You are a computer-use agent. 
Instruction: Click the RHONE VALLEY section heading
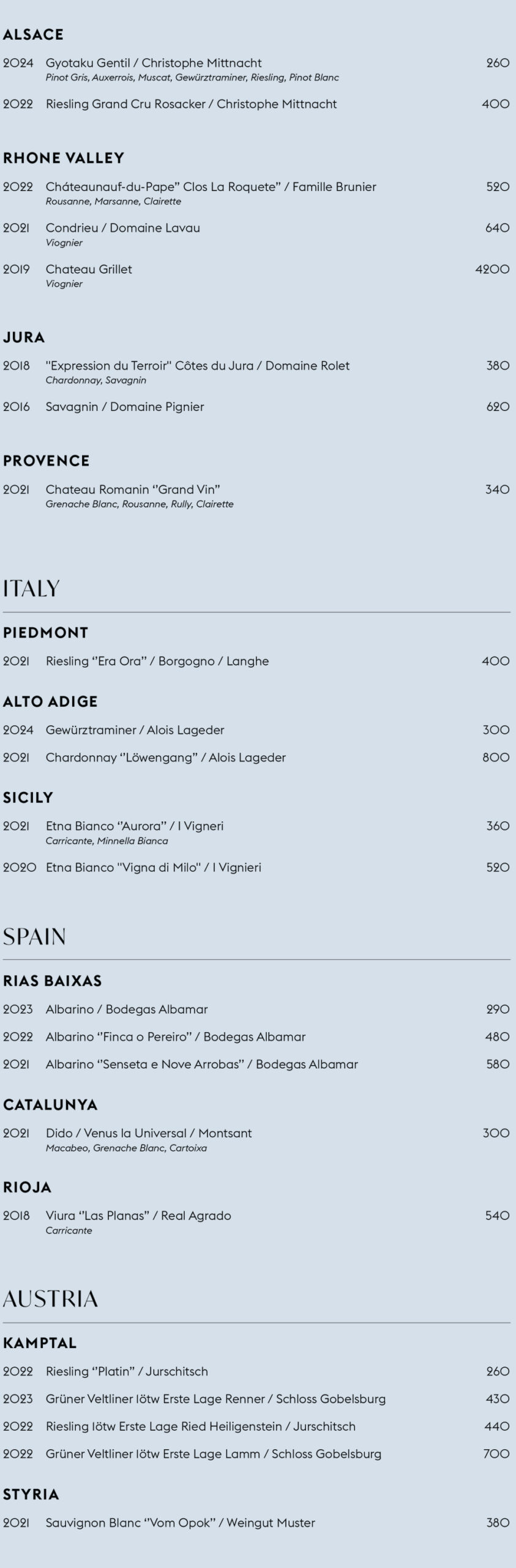coord(64,158)
